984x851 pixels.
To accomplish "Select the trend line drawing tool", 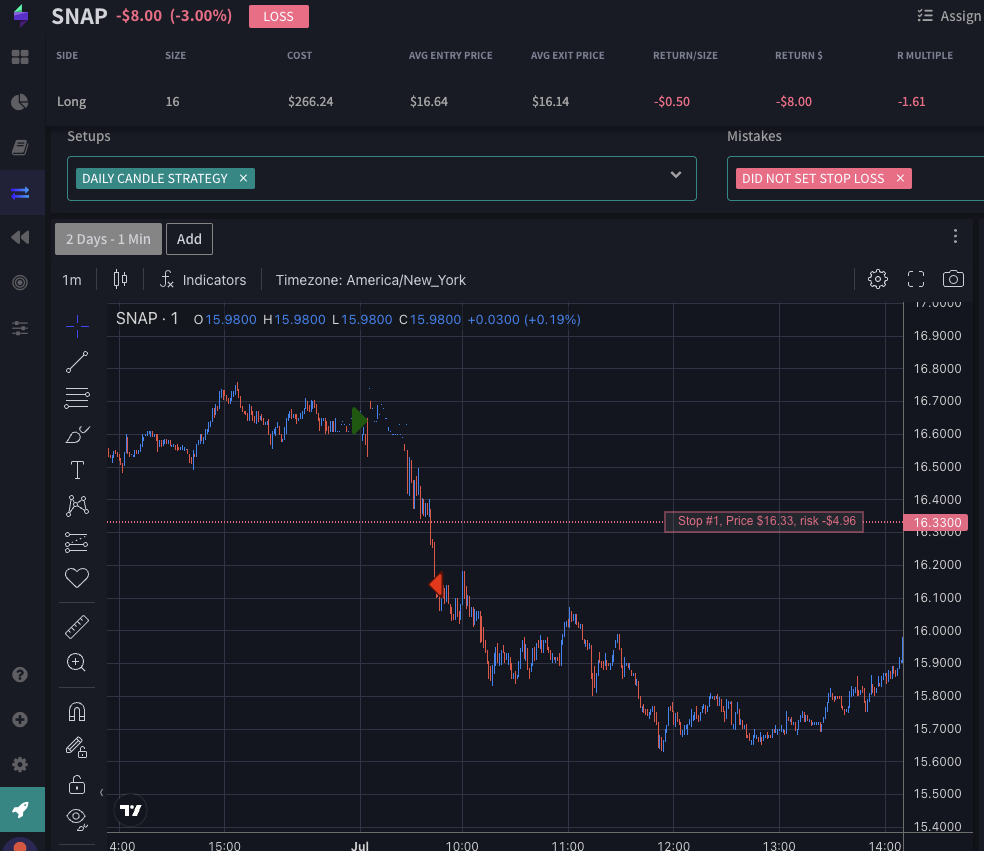I will tap(77, 362).
